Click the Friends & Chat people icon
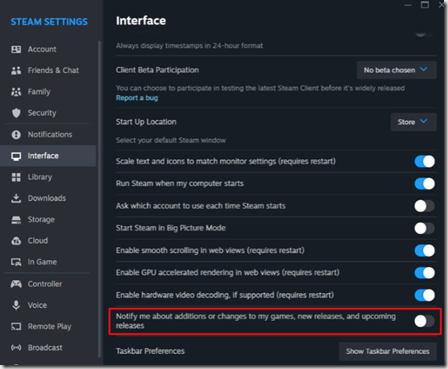The height and width of the screenshot is (369, 448). pyautogui.click(x=16, y=70)
